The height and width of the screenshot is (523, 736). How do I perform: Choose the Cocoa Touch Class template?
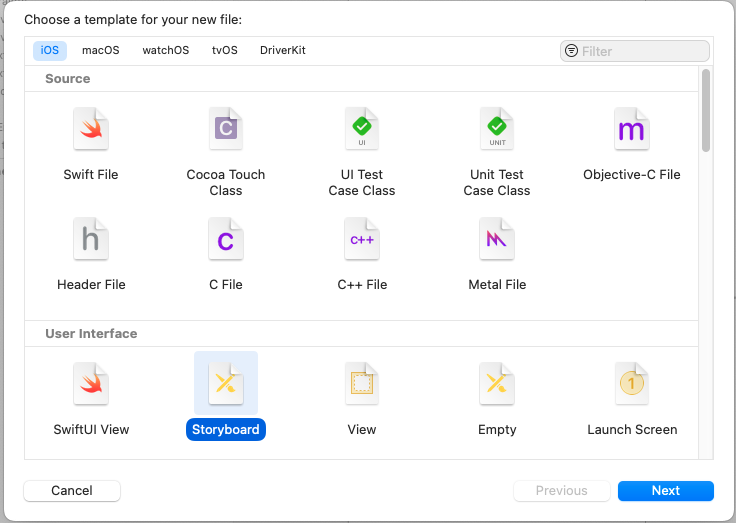pyautogui.click(x=226, y=130)
